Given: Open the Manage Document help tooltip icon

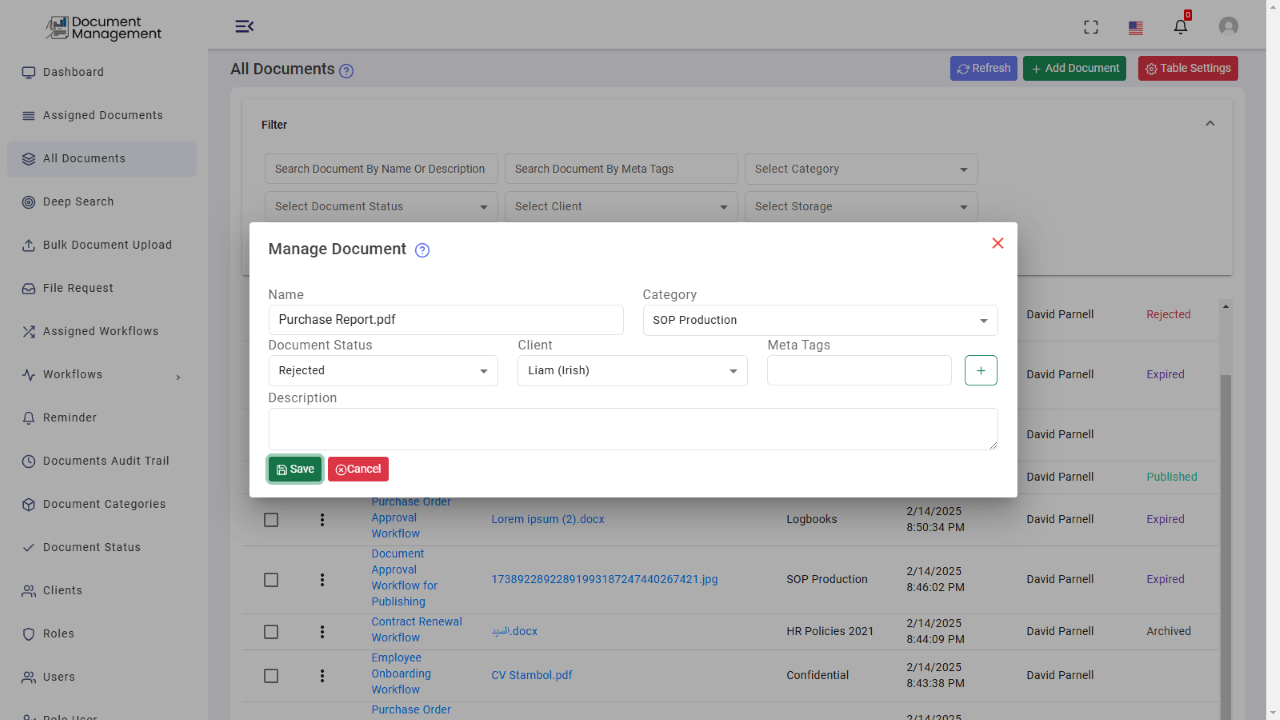Looking at the screenshot, I should click(x=422, y=250).
